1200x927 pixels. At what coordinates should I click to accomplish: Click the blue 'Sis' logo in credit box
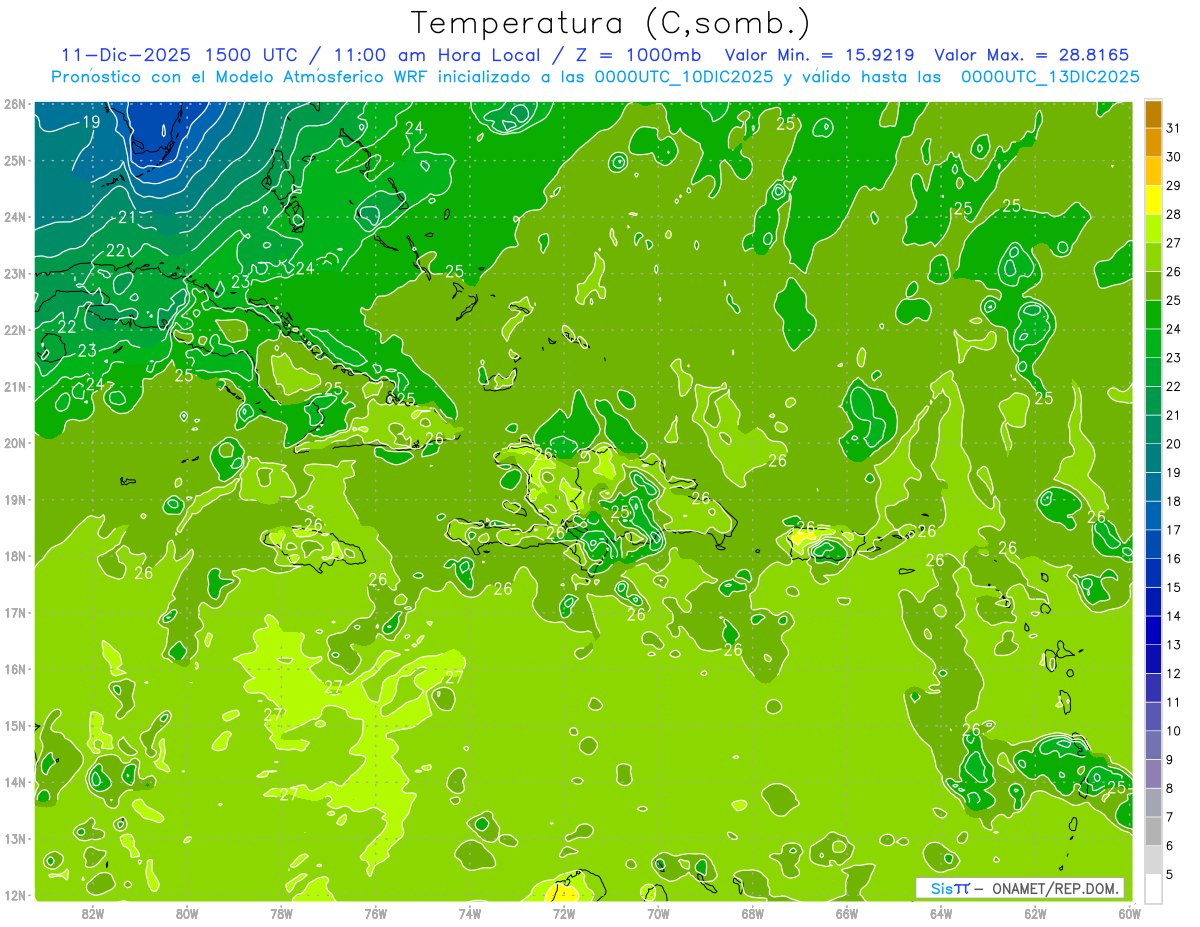point(940,888)
